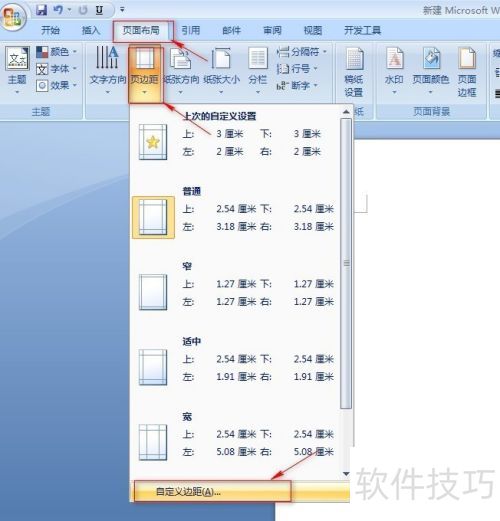Switch to the 引用 ribbon tab

[x=191, y=30]
